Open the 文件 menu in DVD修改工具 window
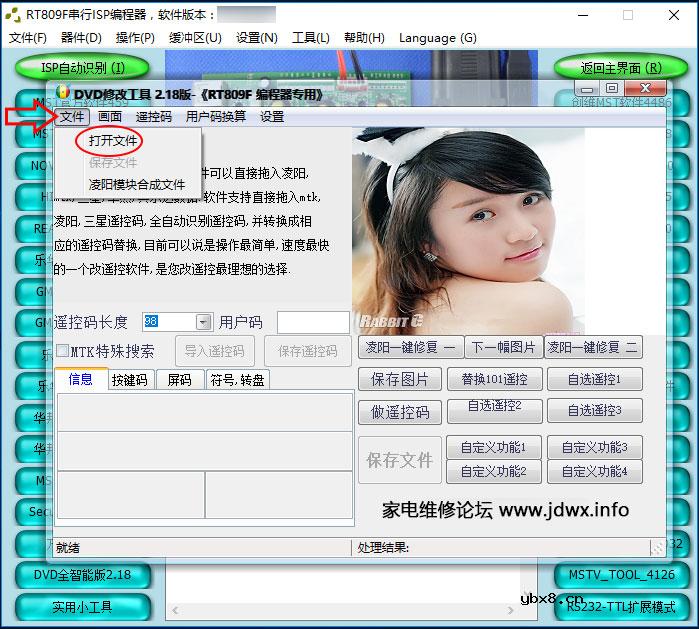 pyautogui.click(x=72, y=117)
